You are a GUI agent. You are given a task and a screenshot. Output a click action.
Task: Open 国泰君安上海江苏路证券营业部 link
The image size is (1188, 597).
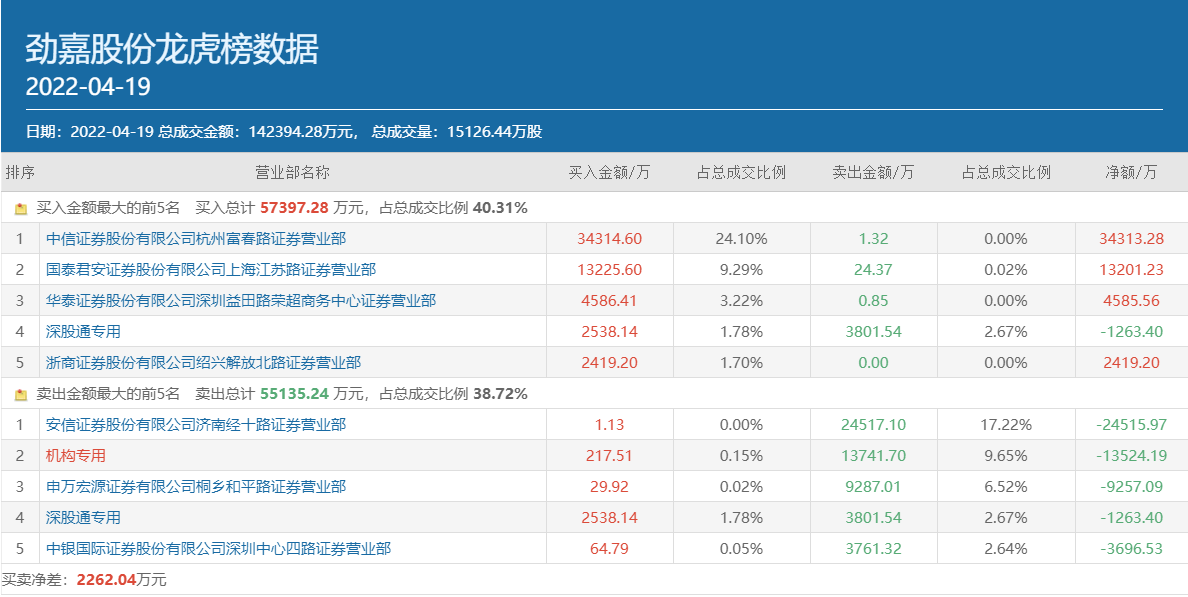click(x=211, y=270)
